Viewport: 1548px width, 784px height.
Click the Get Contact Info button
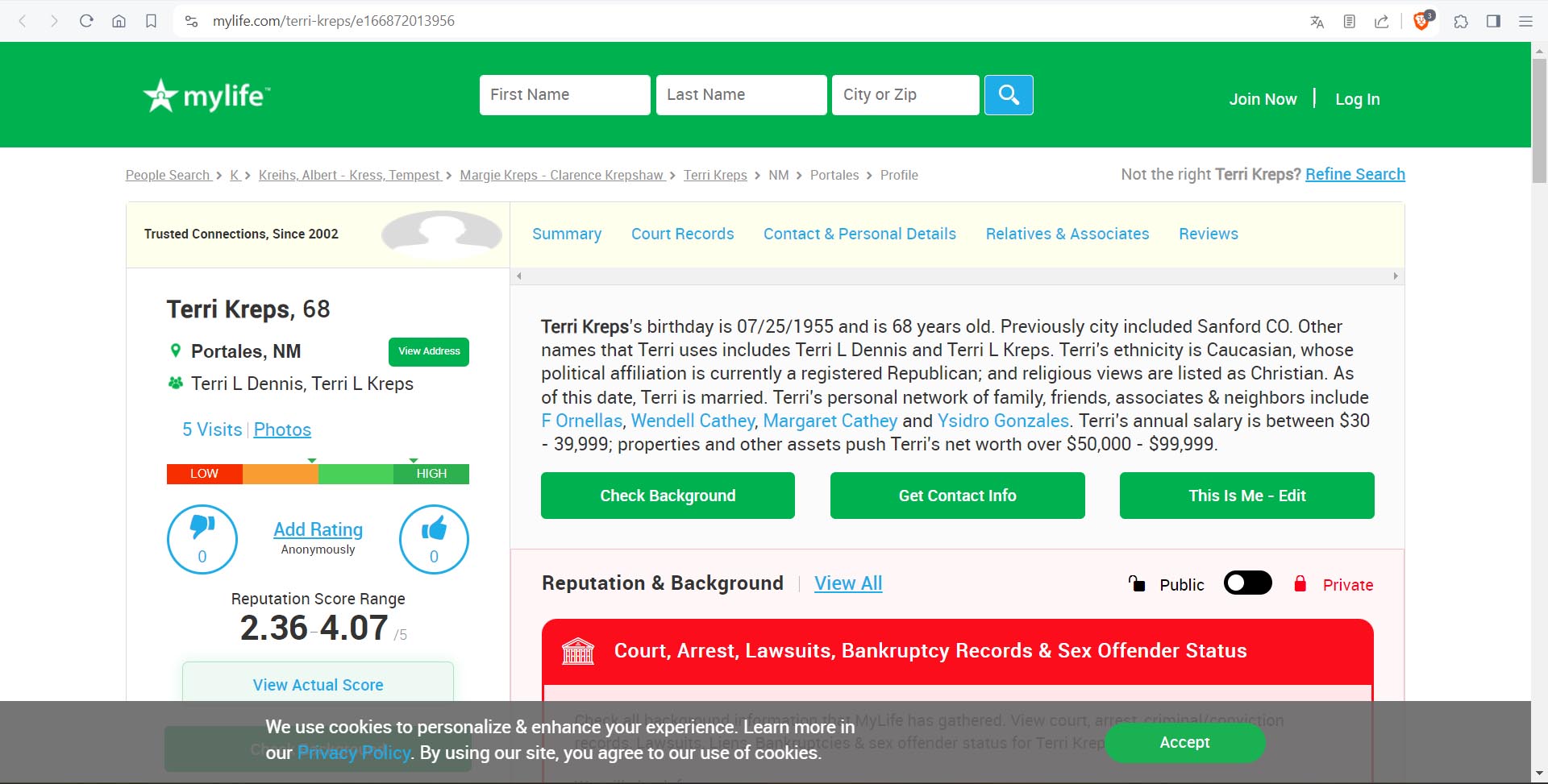(x=957, y=496)
